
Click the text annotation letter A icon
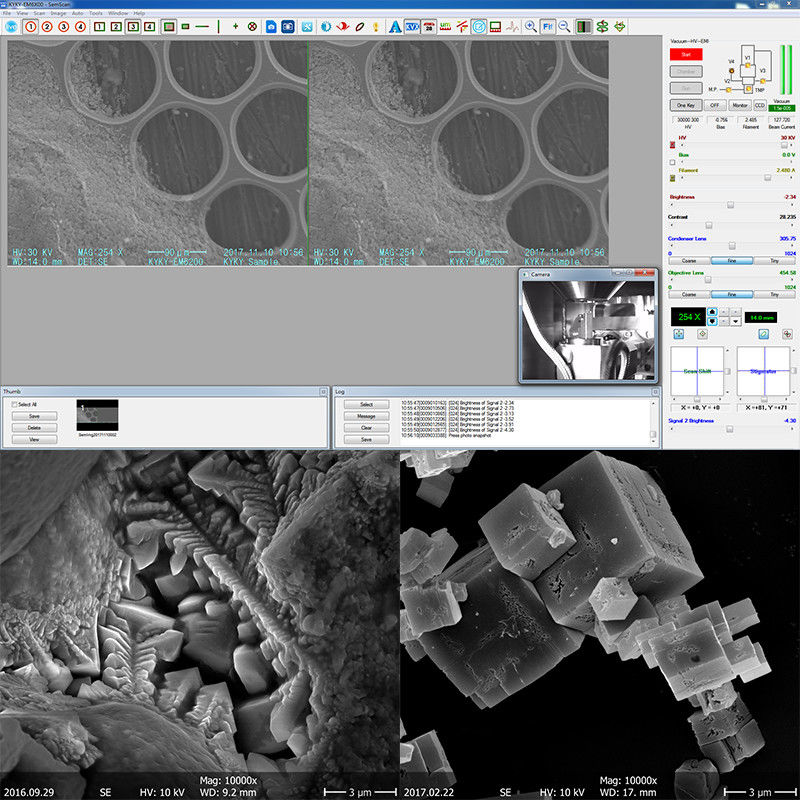tap(394, 27)
